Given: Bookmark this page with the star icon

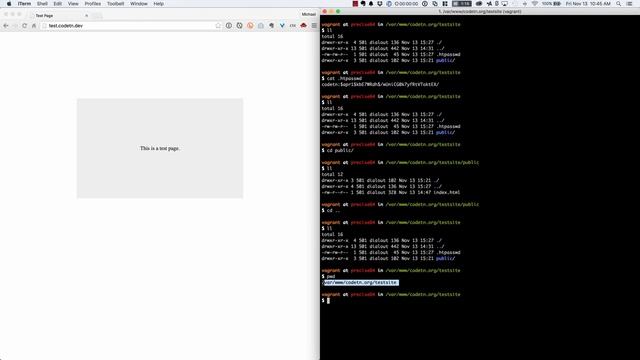Looking at the screenshot, I should 218,26.
